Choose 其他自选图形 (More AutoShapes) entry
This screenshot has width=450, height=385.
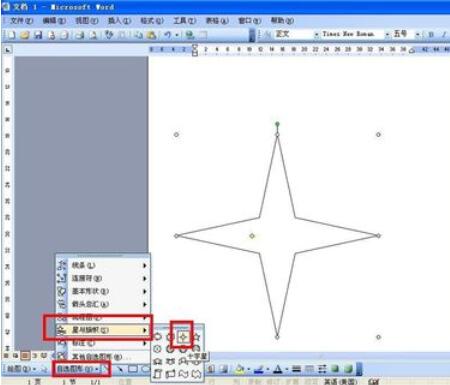(x=103, y=357)
